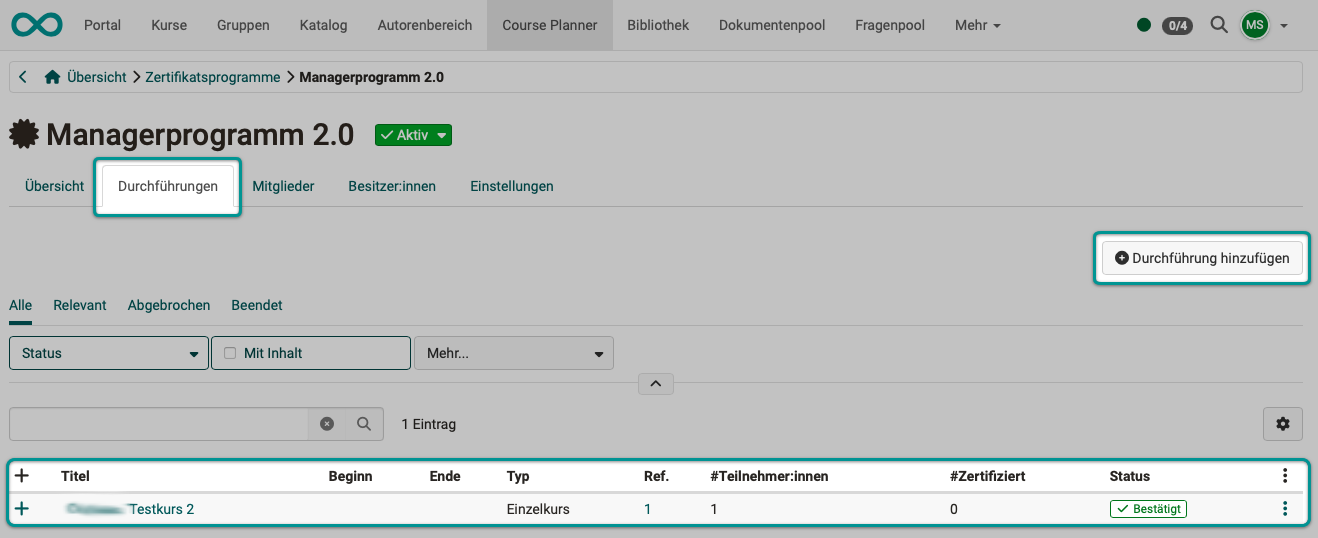
Task: Open the Mitglieder tab
Action: [283, 186]
